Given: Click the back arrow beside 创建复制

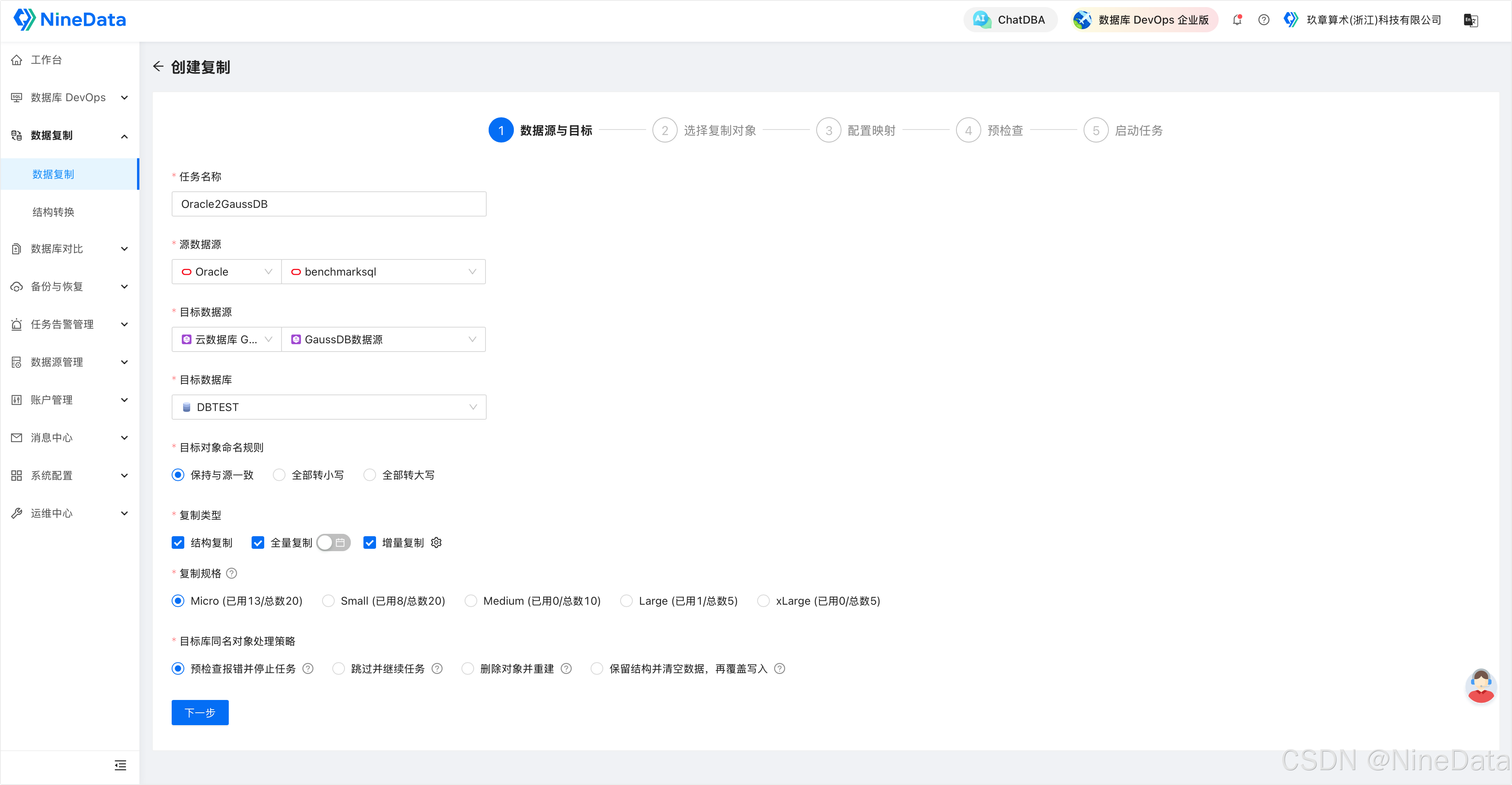Looking at the screenshot, I should coord(158,66).
